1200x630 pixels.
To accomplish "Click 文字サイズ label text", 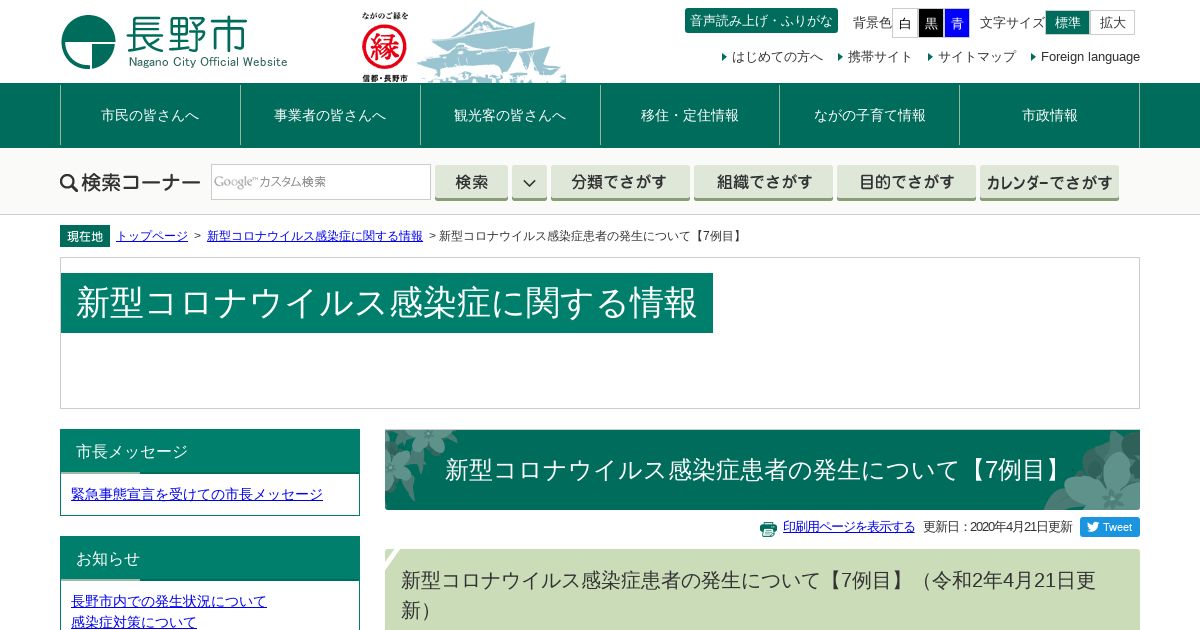I will [x=1012, y=22].
